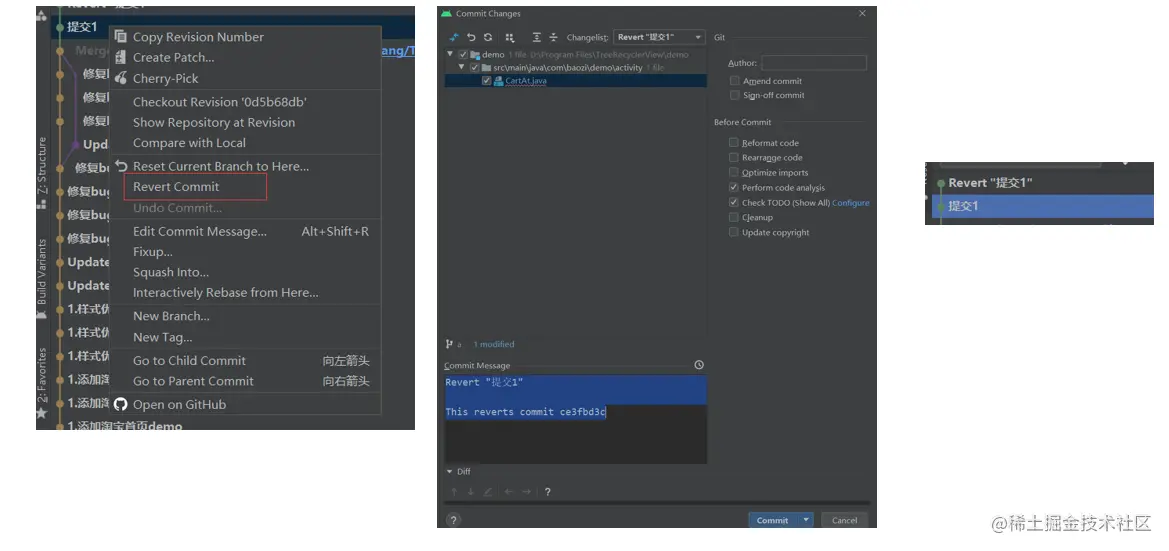Close the Commit Changes dialog with X

point(863,13)
